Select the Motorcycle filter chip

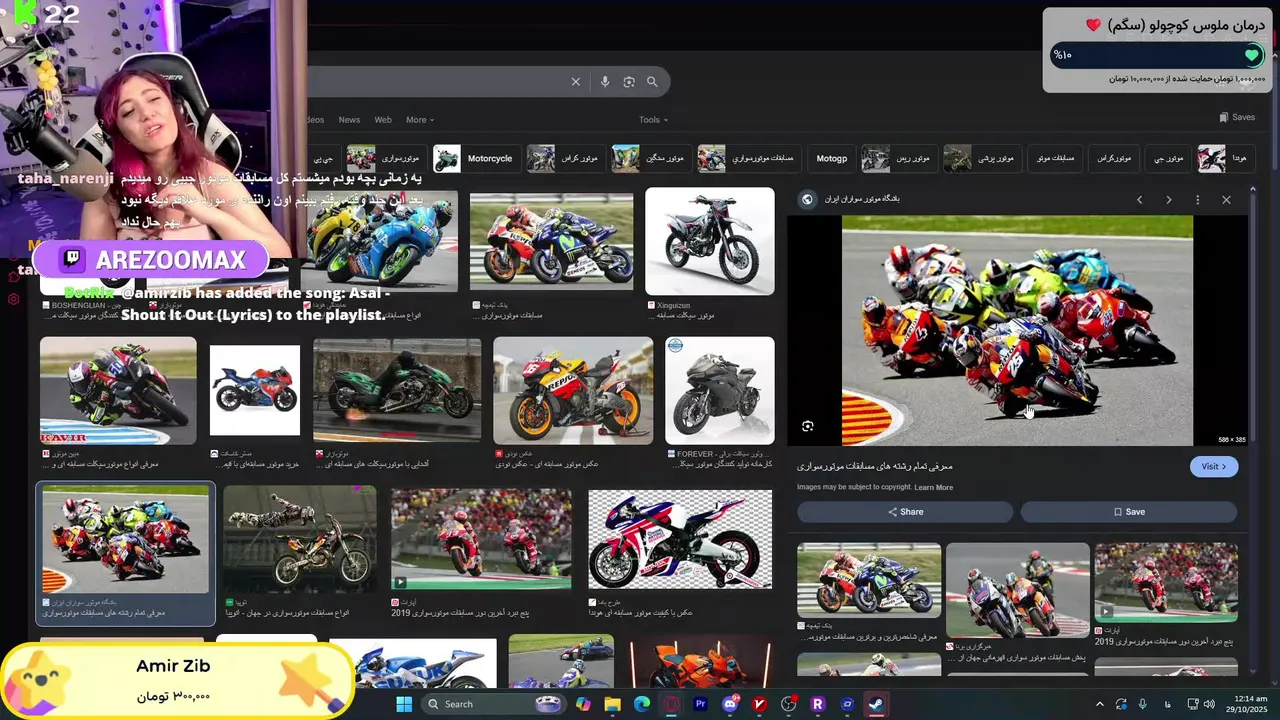(x=476, y=158)
